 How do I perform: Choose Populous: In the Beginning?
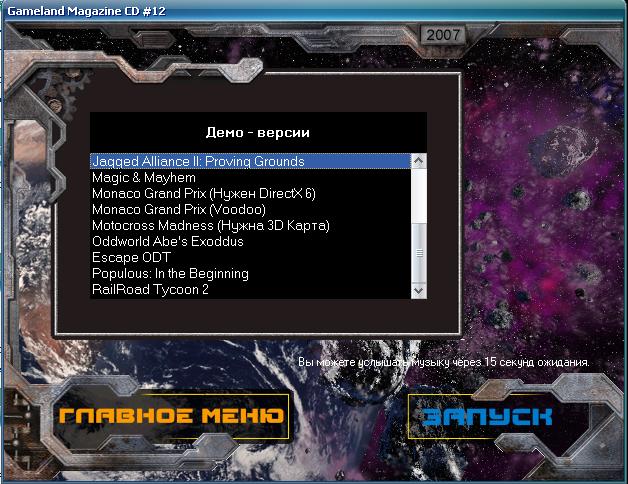tap(251, 274)
